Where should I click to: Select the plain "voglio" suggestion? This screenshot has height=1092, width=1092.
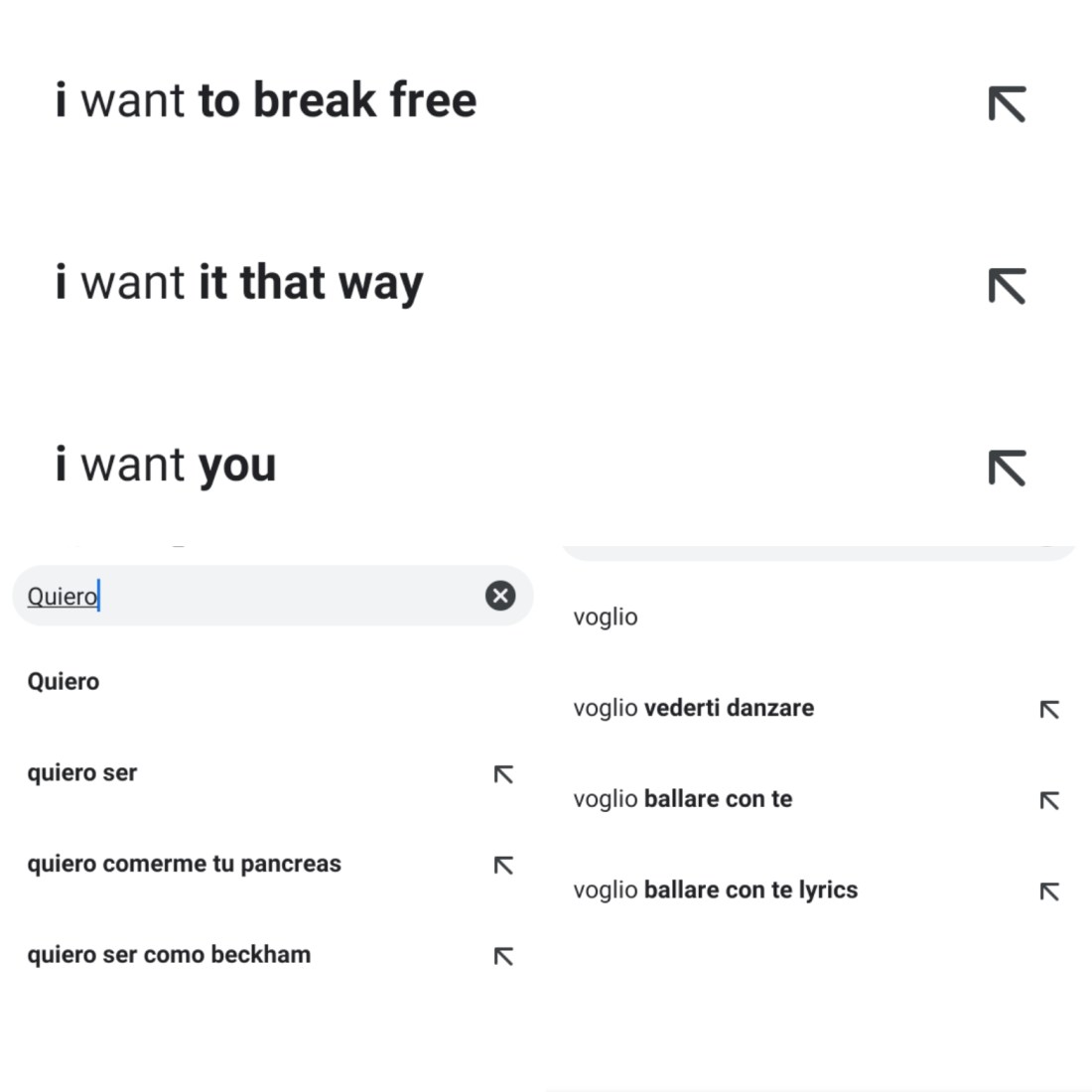pos(606,617)
